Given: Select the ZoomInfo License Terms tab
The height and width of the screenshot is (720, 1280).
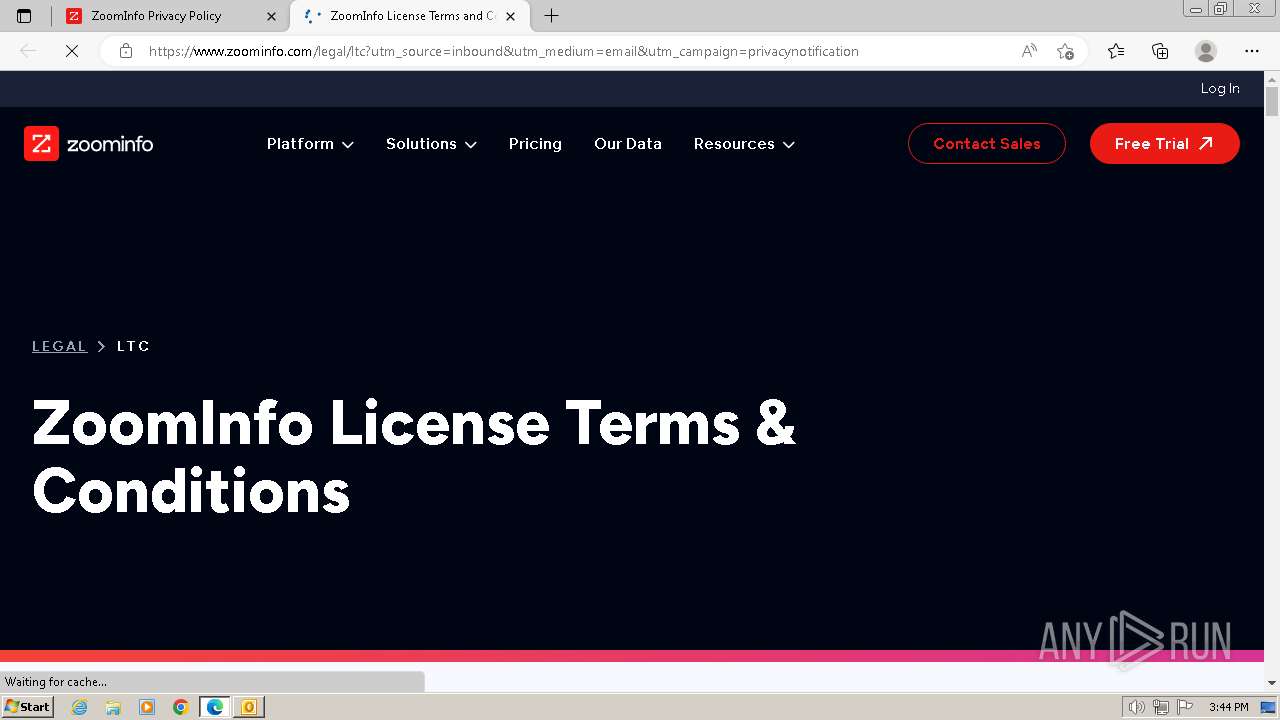Looking at the screenshot, I should 410,16.
